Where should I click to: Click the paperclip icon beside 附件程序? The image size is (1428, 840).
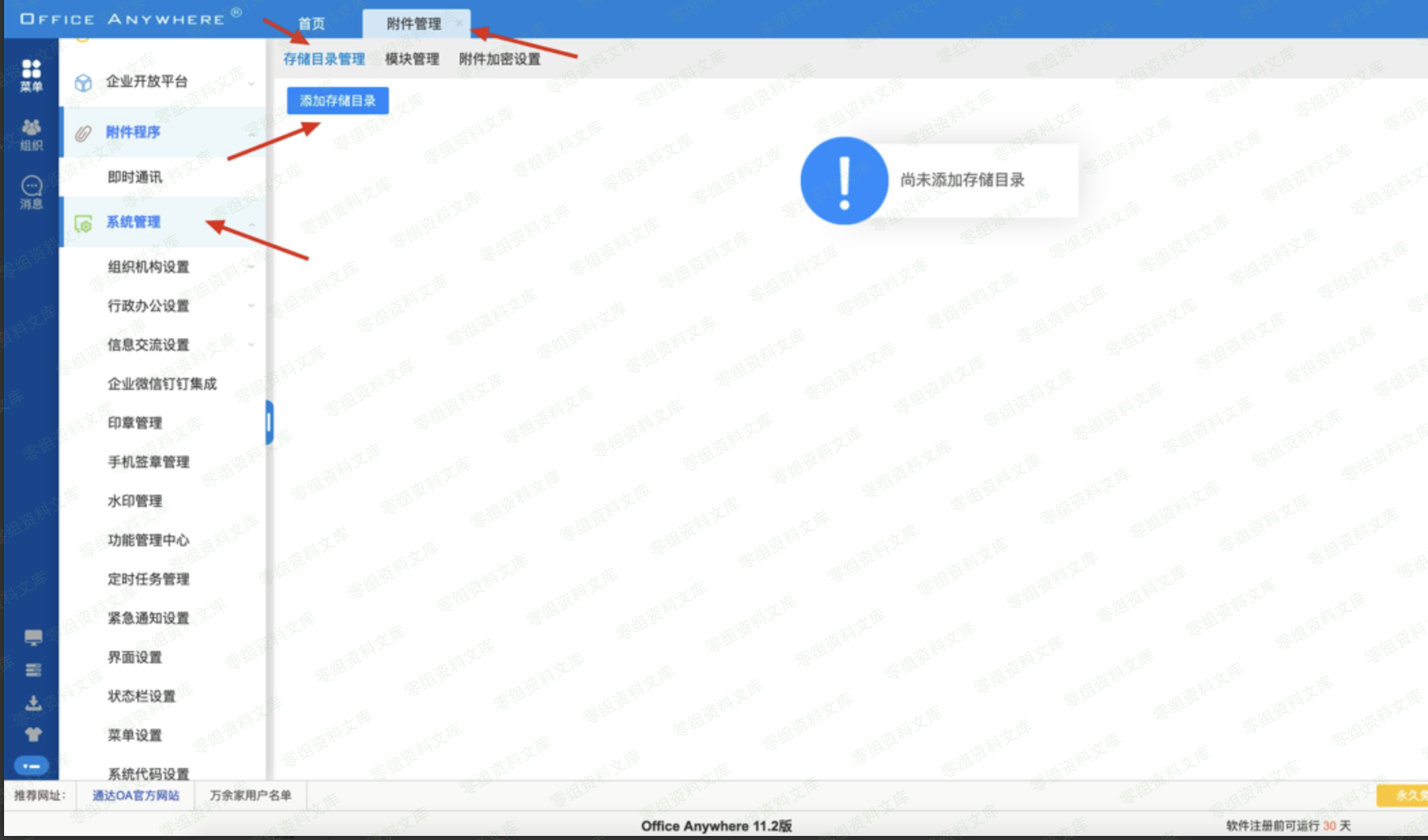click(x=82, y=133)
